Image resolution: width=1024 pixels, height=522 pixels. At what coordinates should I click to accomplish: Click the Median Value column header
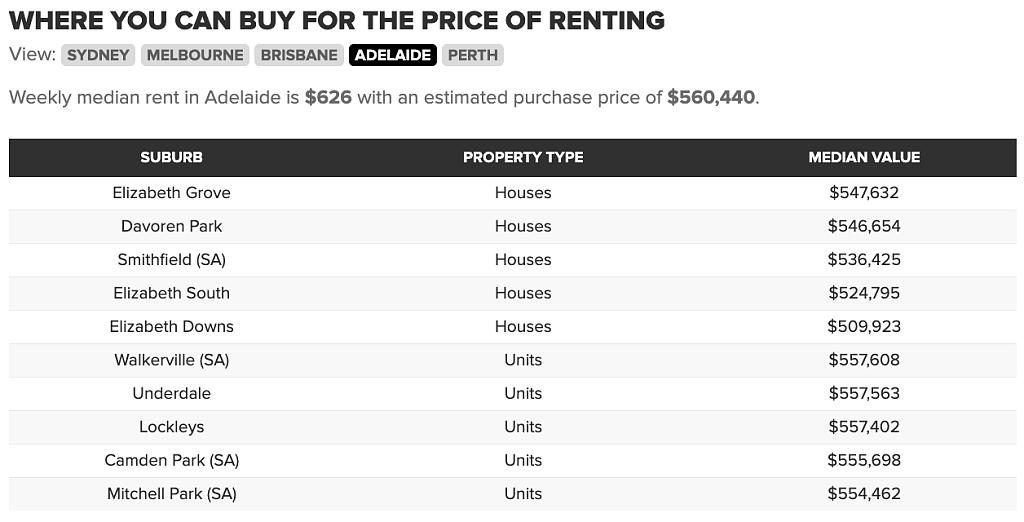pyautogui.click(x=864, y=157)
